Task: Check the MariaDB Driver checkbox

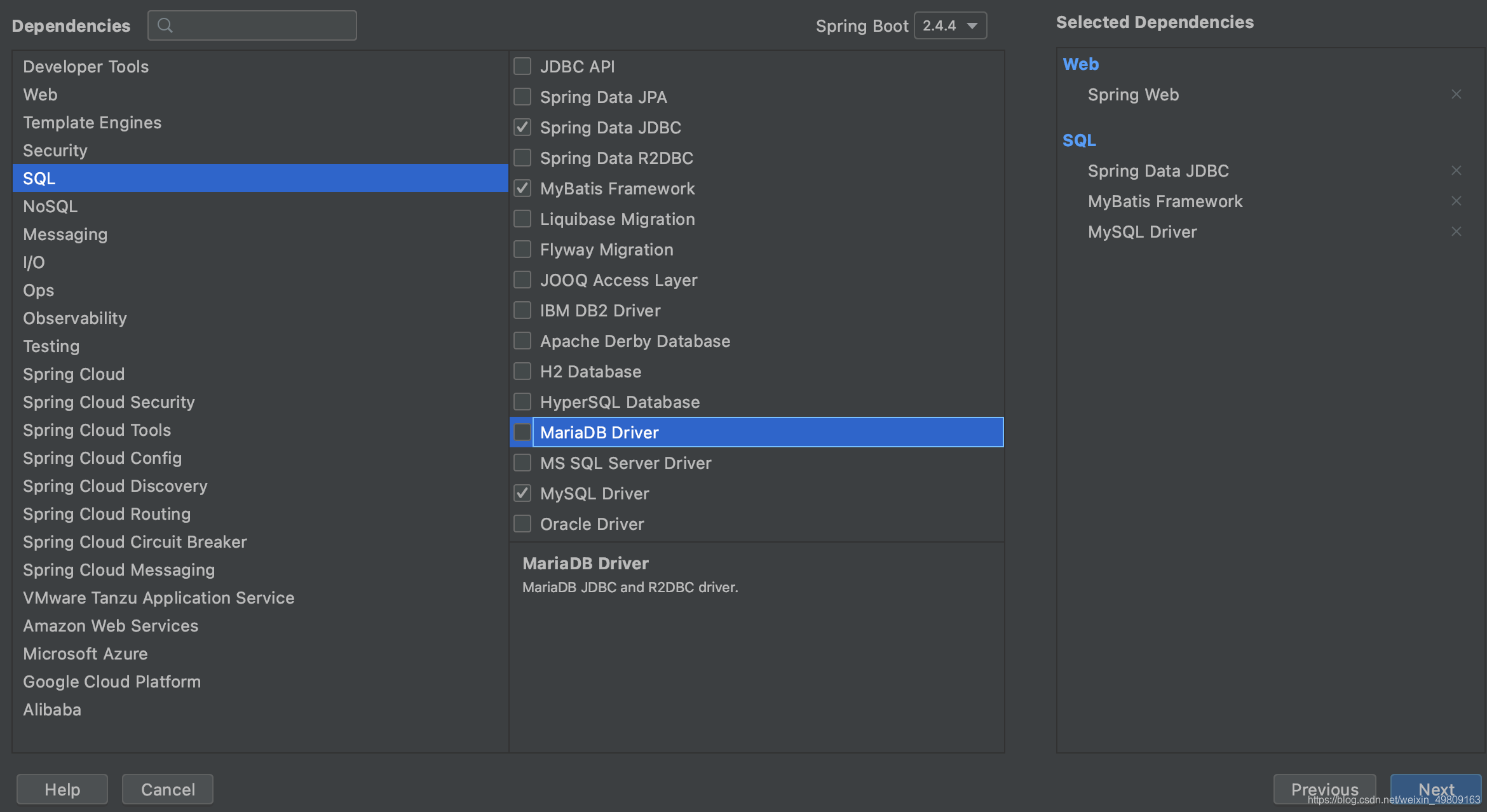Action: tap(522, 432)
